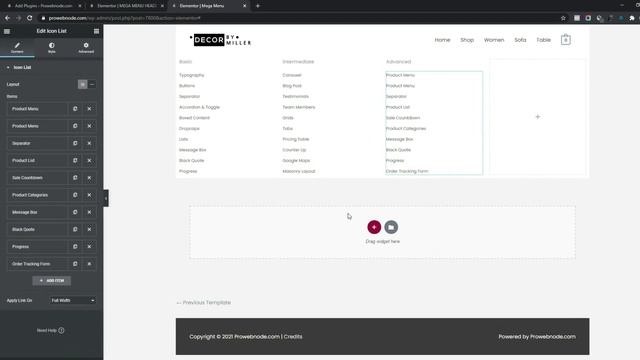Image resolution: width=640 pixels, height=360 pixels.
Task: Switch to the Advanced tab
Action: coord(86,47)
